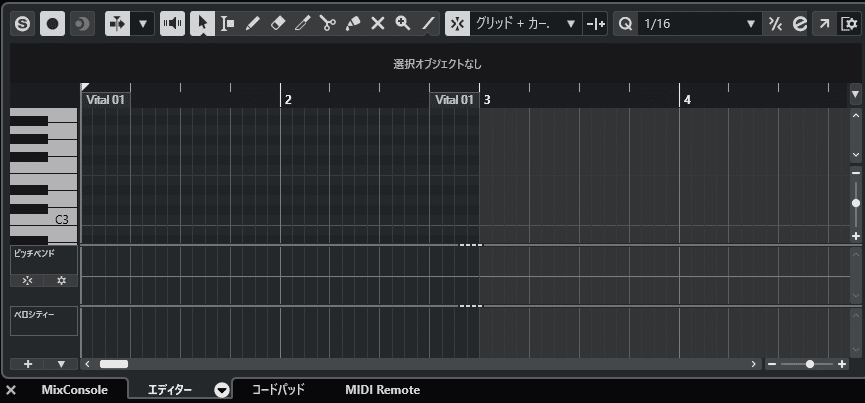This screenshot has height=403, width=865.
Task: Close the lower zone with X
Action: pos(10,390)
